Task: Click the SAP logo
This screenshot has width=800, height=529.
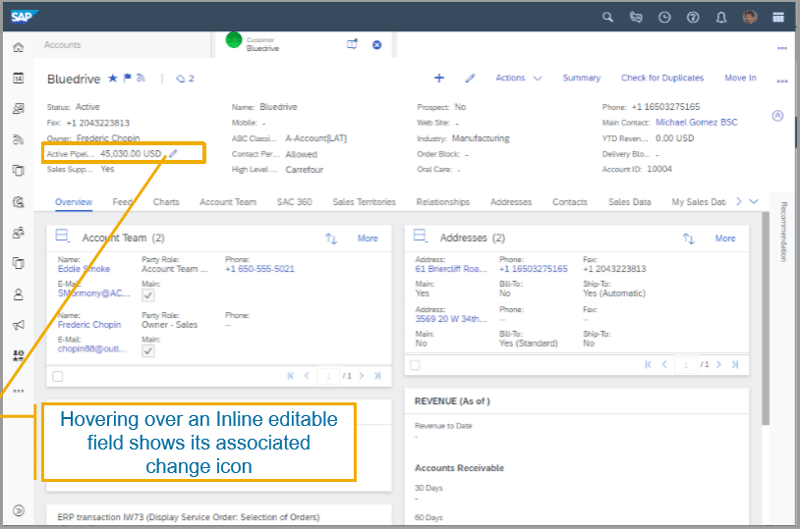Action: tap(22, 17)
